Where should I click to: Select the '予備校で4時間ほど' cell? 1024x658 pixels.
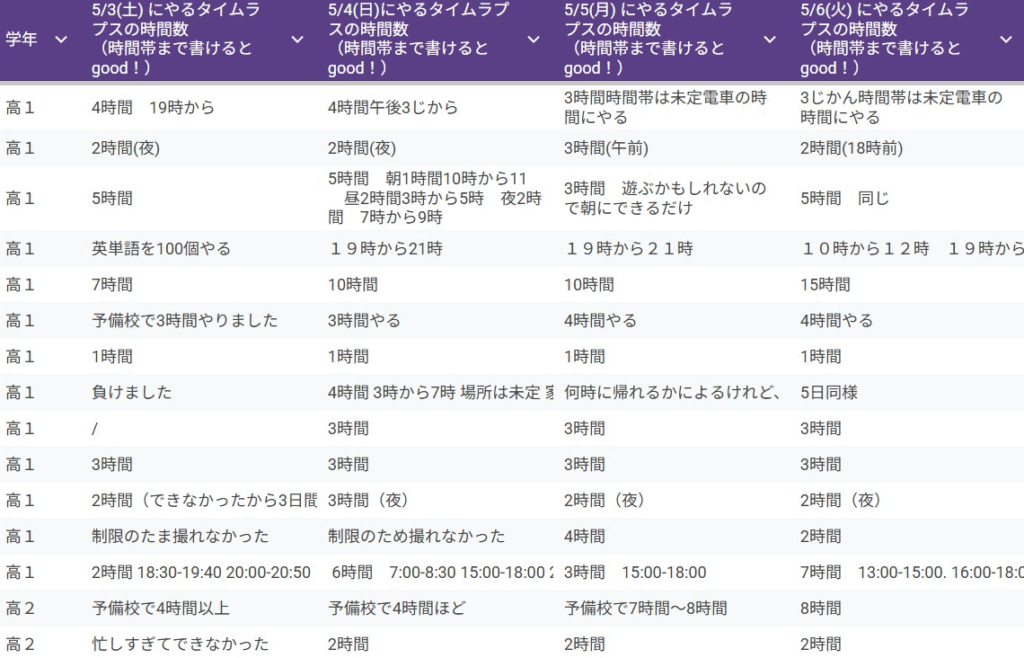[x=397, y=608]
